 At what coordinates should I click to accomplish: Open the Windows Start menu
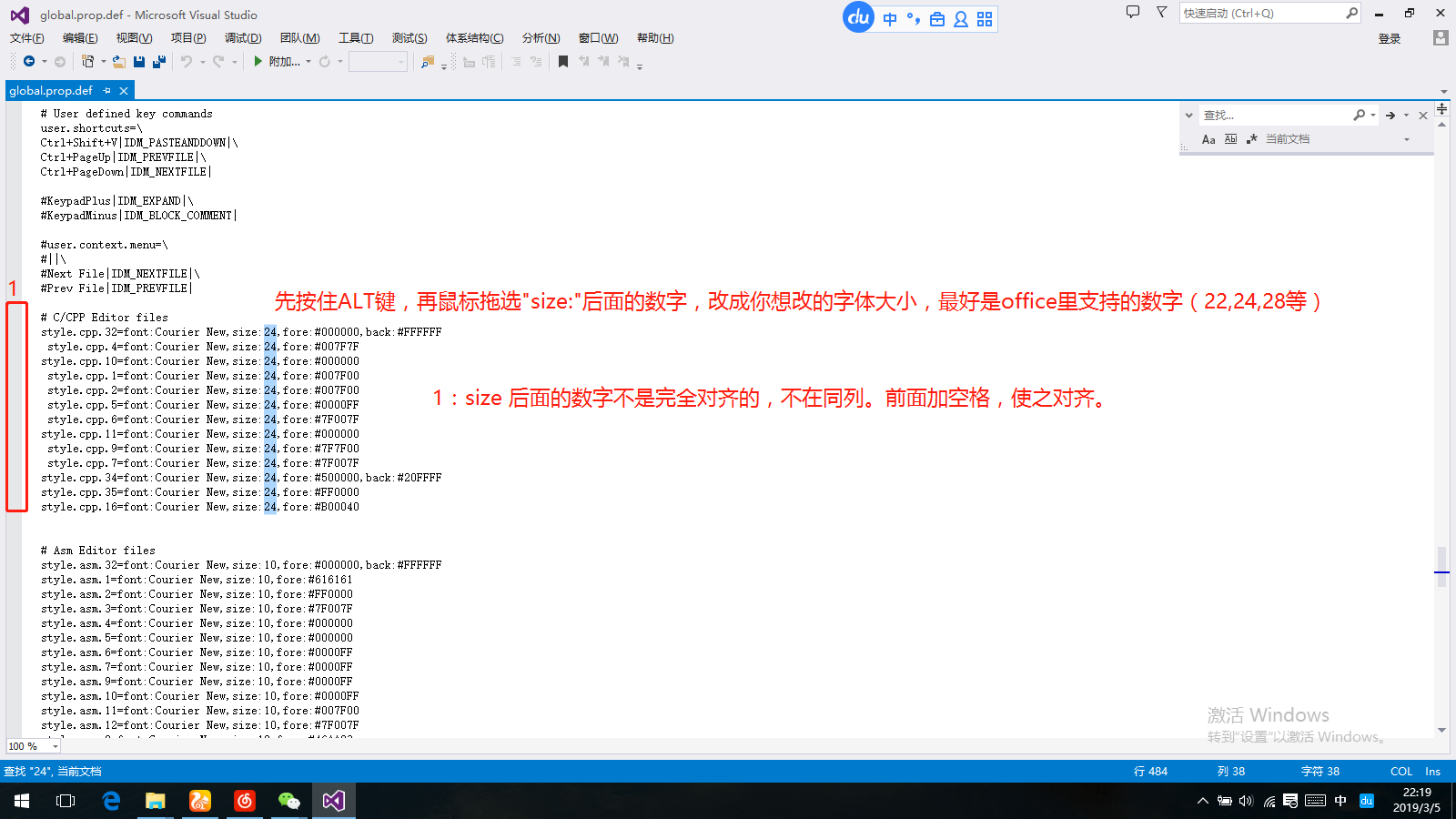pos(22,801)
